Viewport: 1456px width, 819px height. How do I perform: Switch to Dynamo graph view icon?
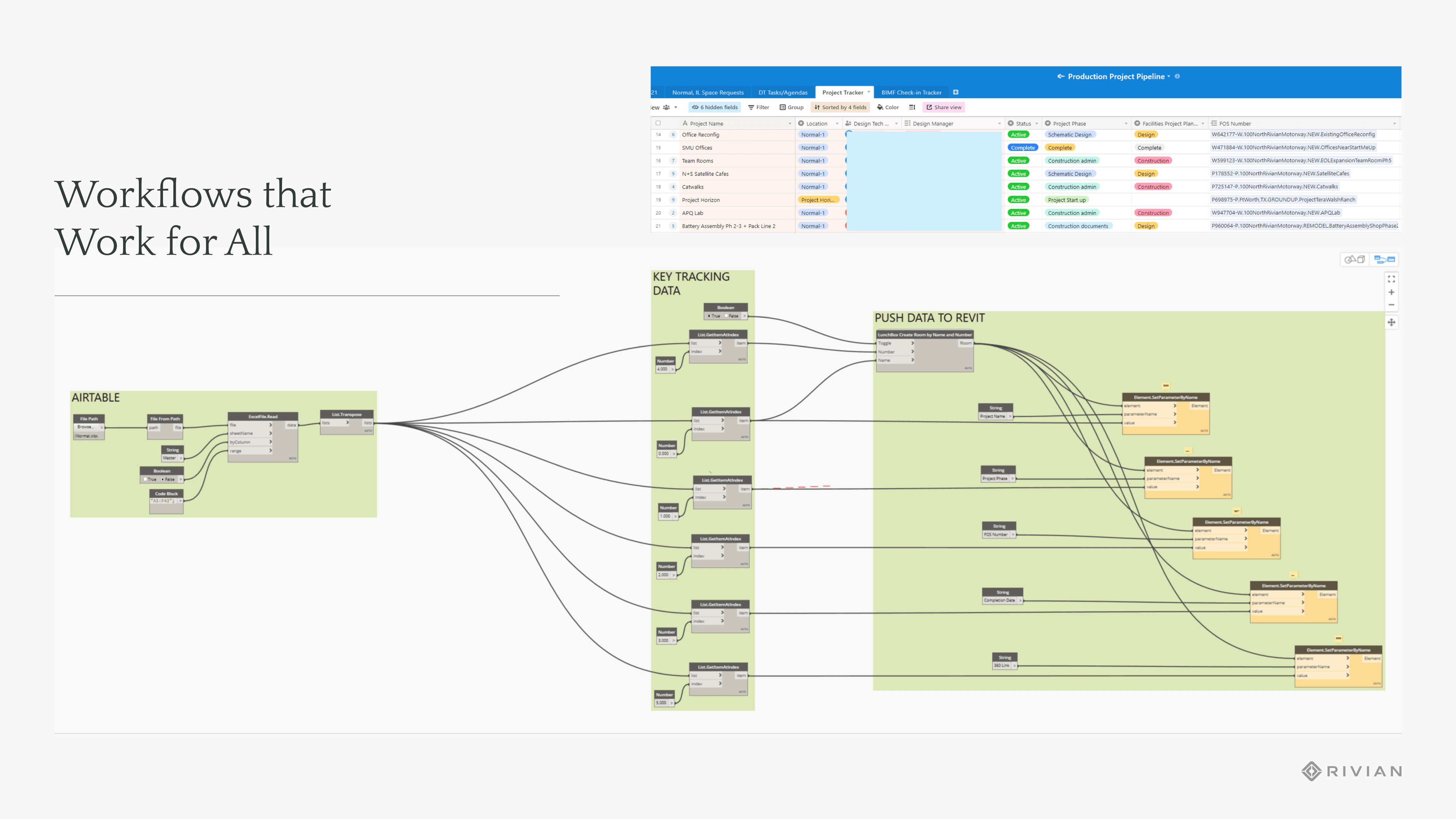click(x=1384, y=259)
